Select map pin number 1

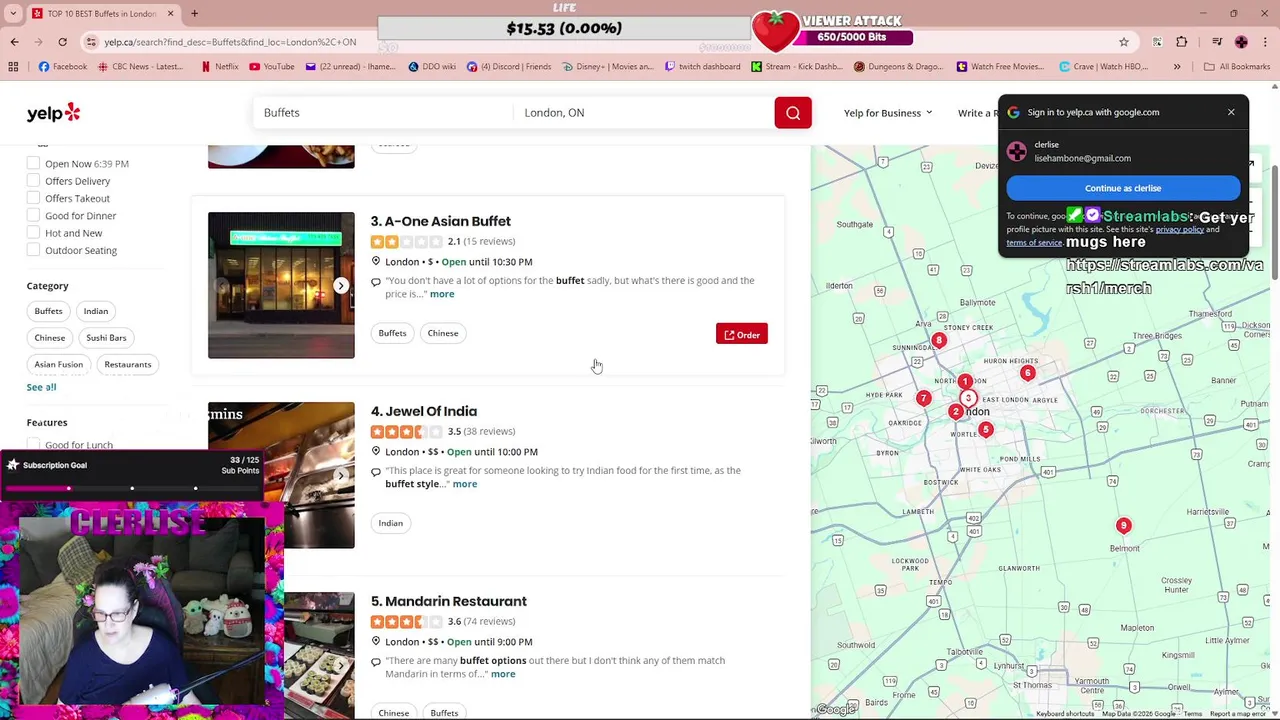[965, 382]
